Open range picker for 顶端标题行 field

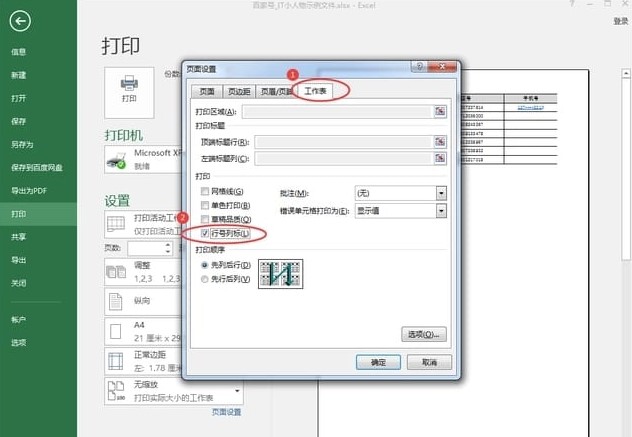[x=440, y=142]
